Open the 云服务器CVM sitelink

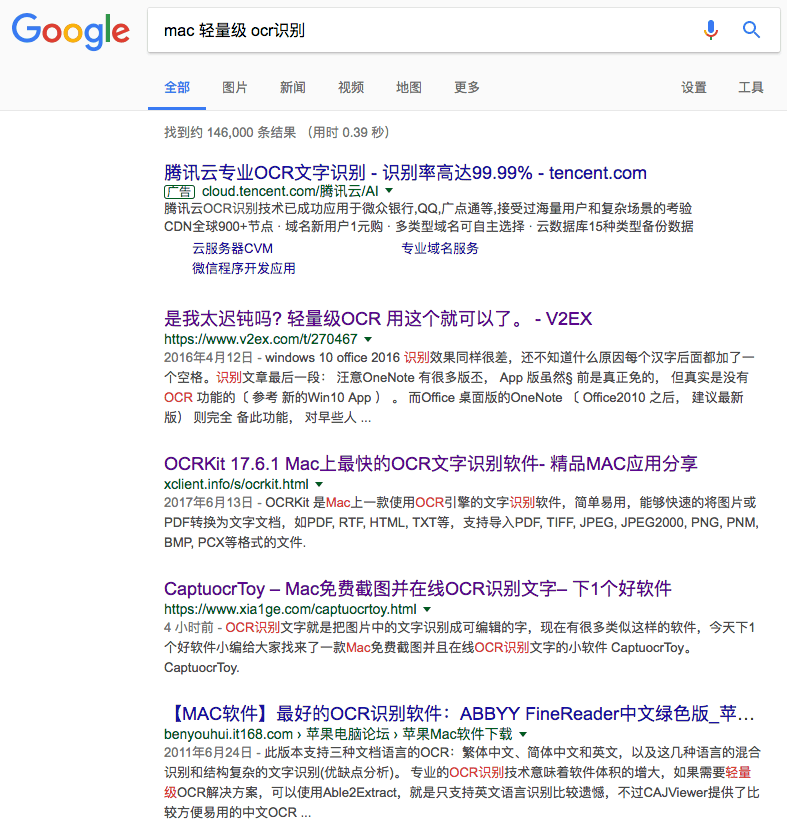232,248
